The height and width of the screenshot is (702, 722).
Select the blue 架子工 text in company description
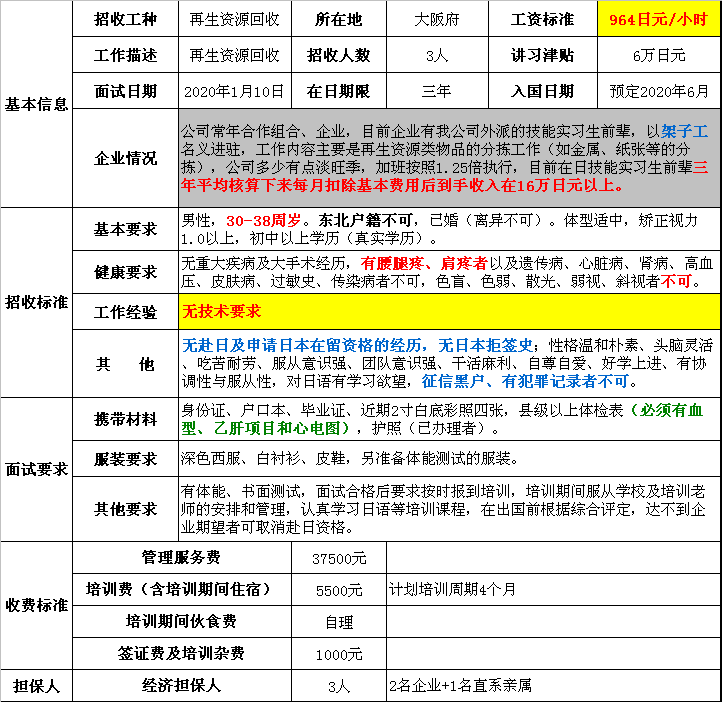pyautogui.click(x=684, y=132)
